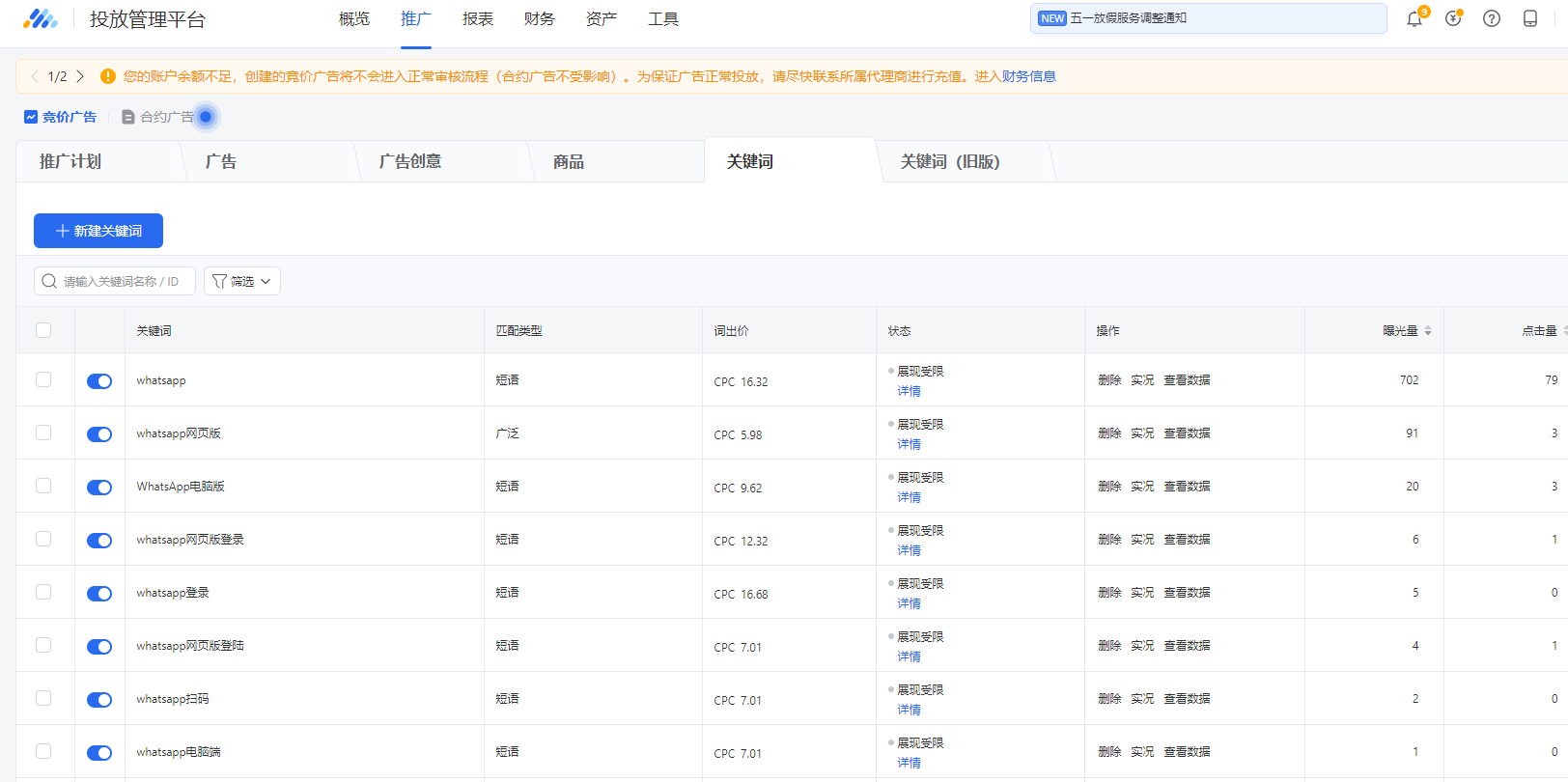
Task: Click 删除 for whatsapp扫码 keyword
Action: click(x=1109, y=699)
